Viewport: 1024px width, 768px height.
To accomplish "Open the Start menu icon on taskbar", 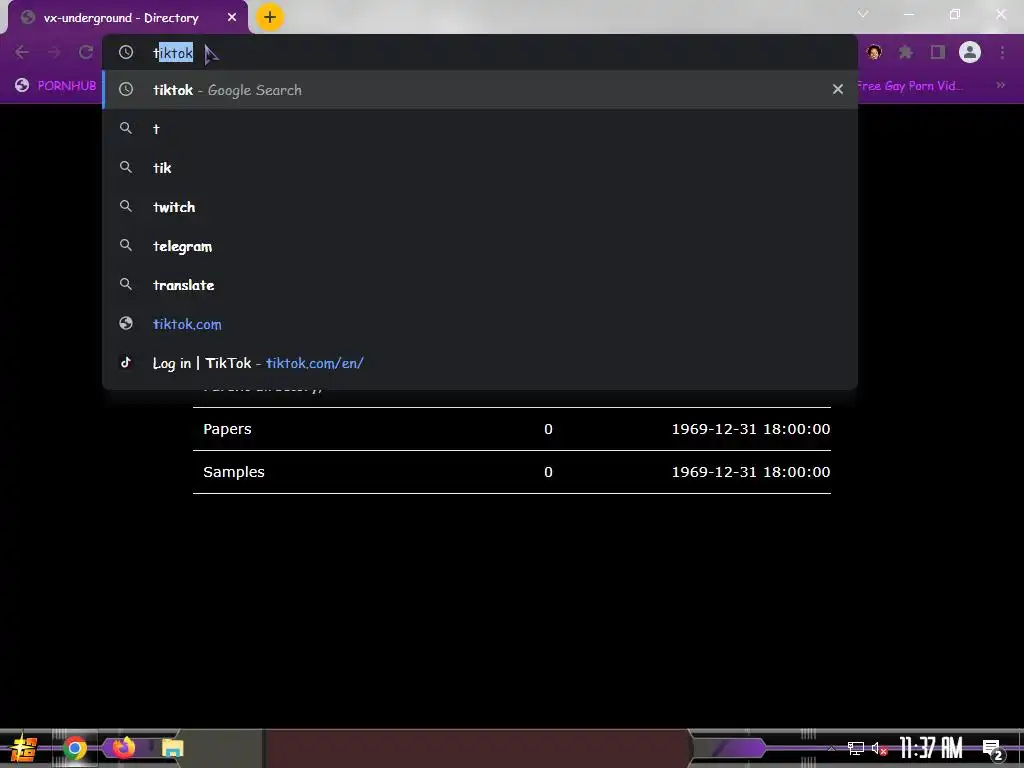I will pos(23,748).
